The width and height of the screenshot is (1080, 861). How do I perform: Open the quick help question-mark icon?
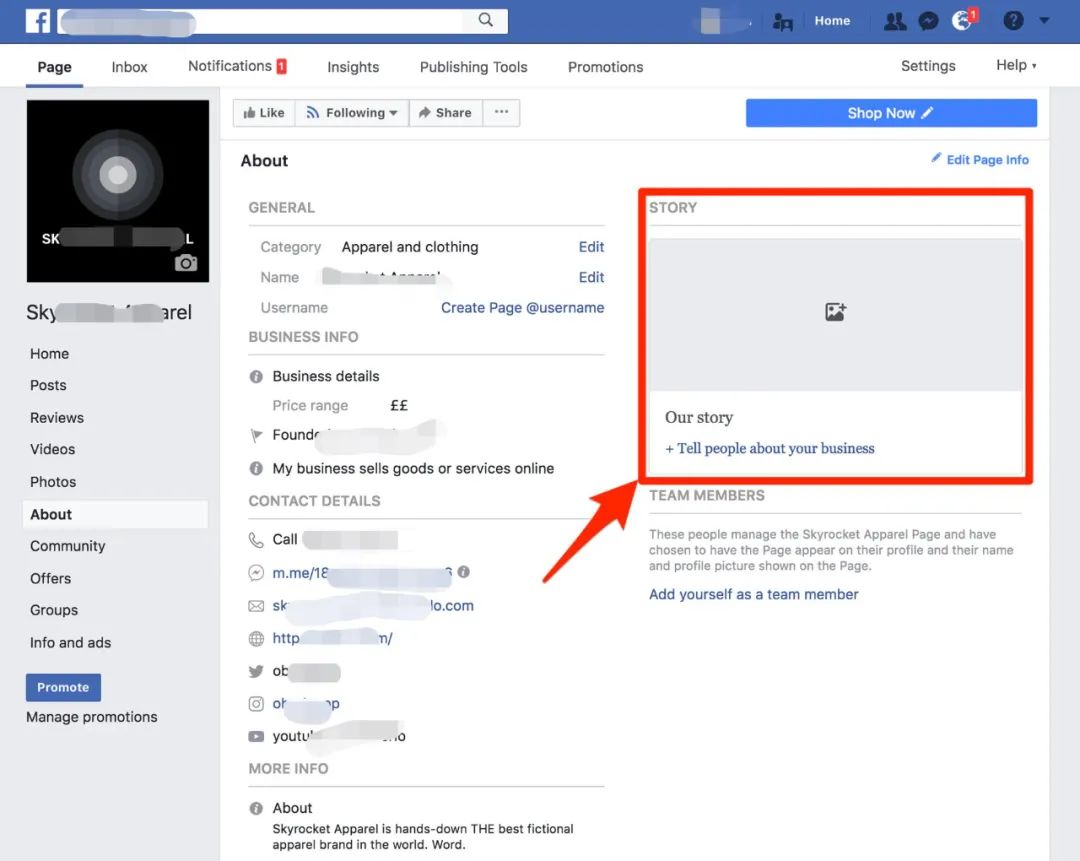[1013, 21]
